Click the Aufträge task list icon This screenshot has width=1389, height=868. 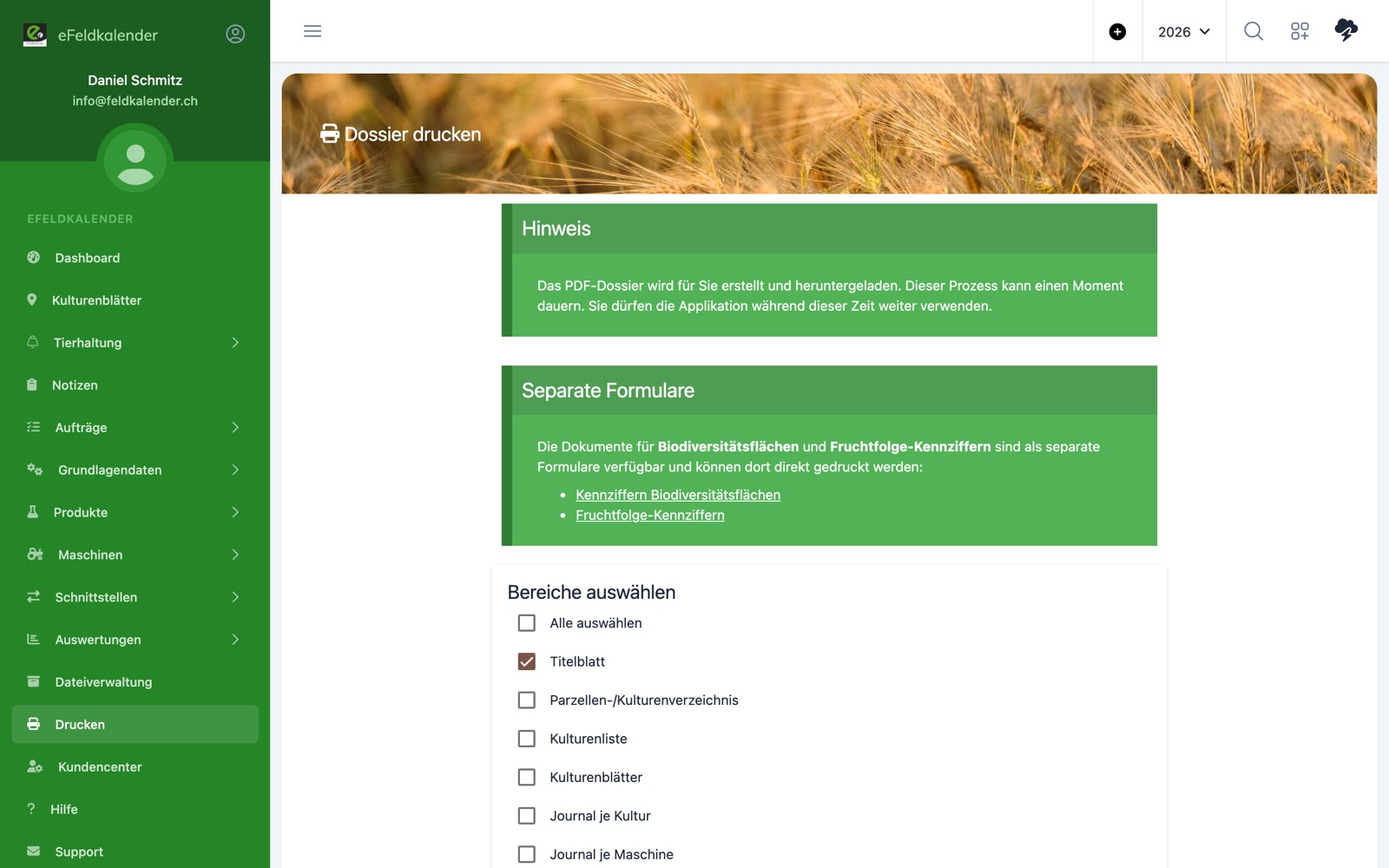(x=34, y=427)
